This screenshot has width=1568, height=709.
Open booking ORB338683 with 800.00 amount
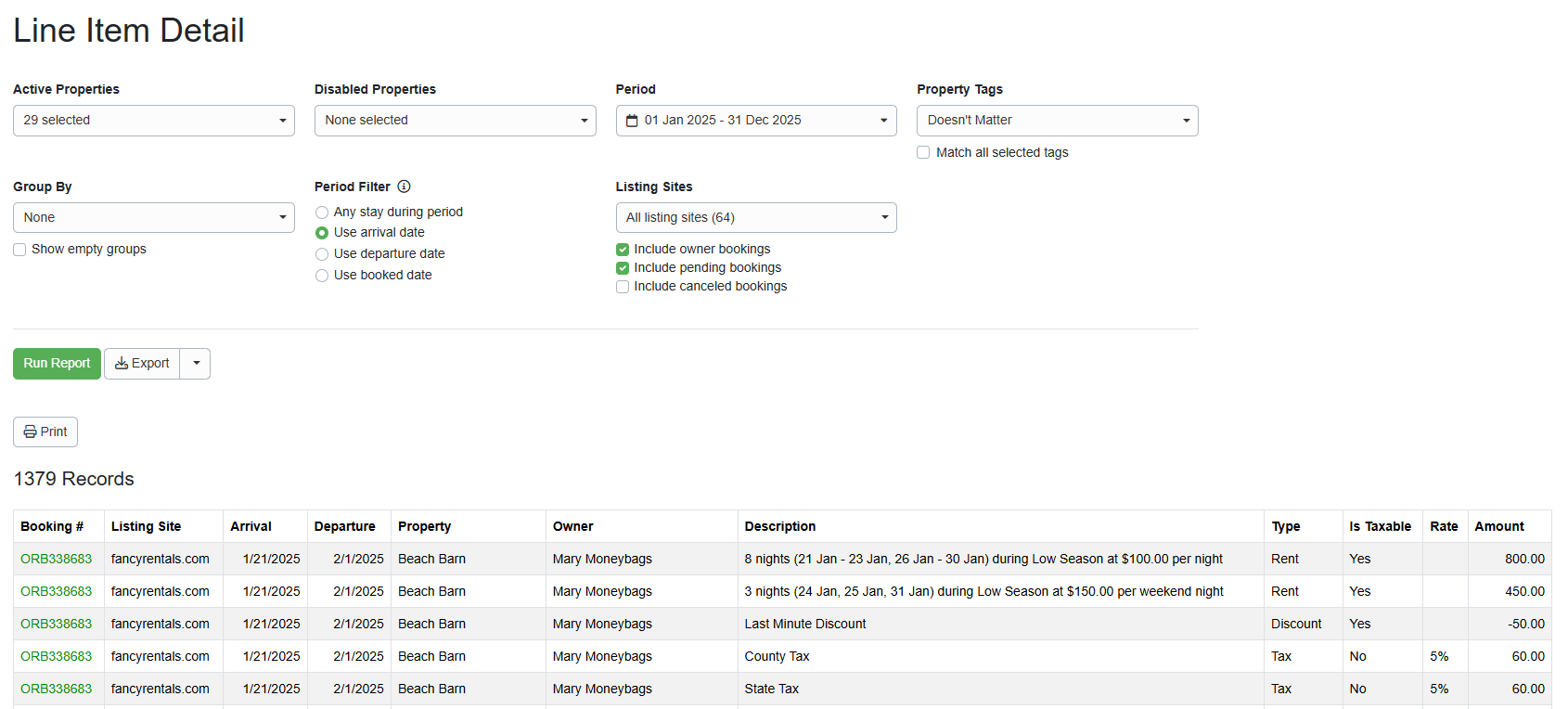pyautogui.click(x=57, y=559)
